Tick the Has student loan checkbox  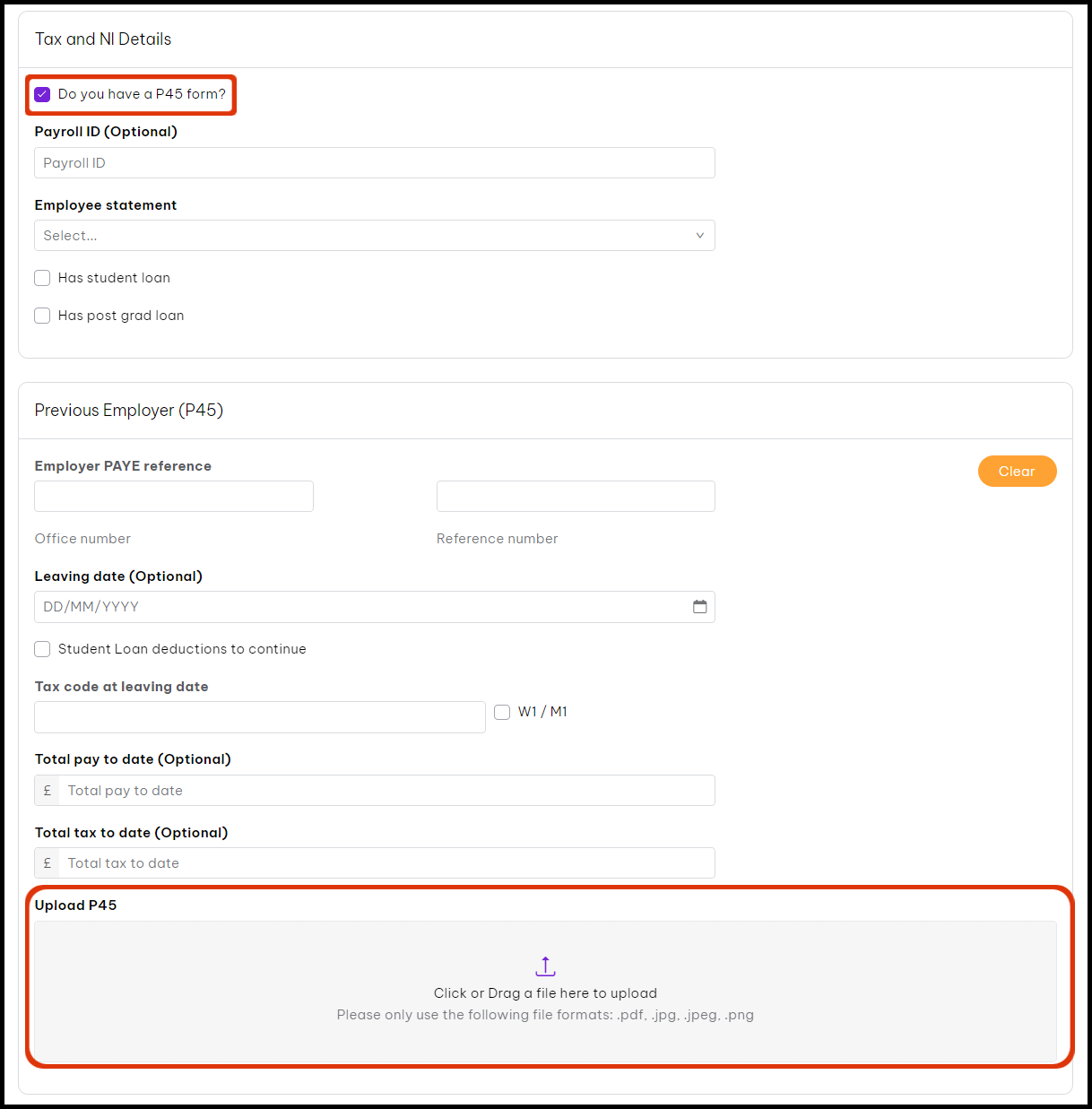tap(42, 278)
